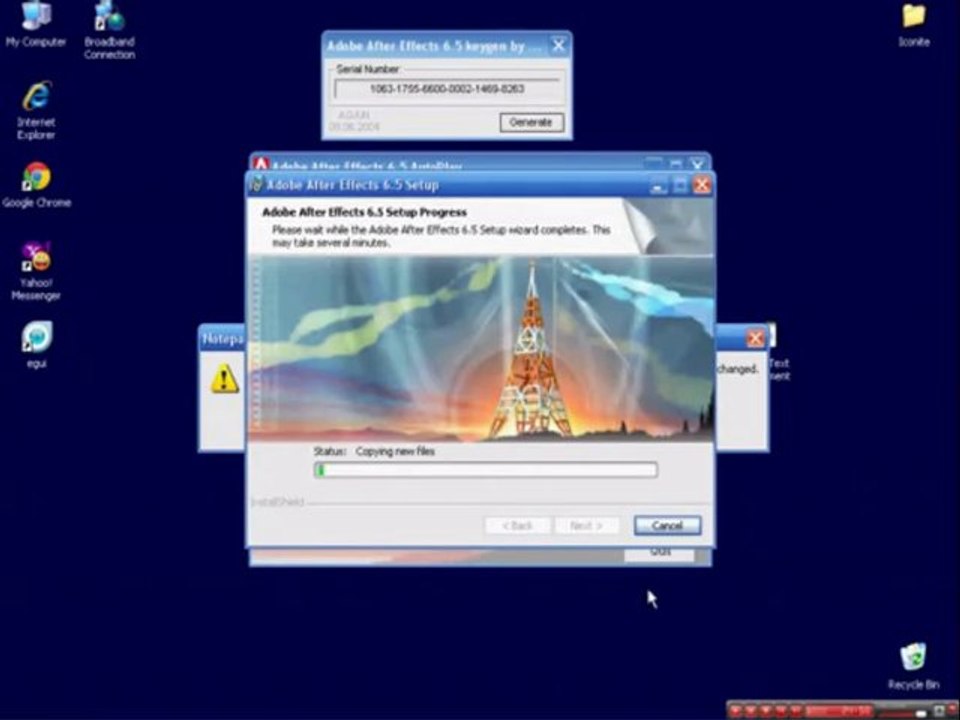
Task: Click the Serial Number field in the keygen
Action: (447, 89)
